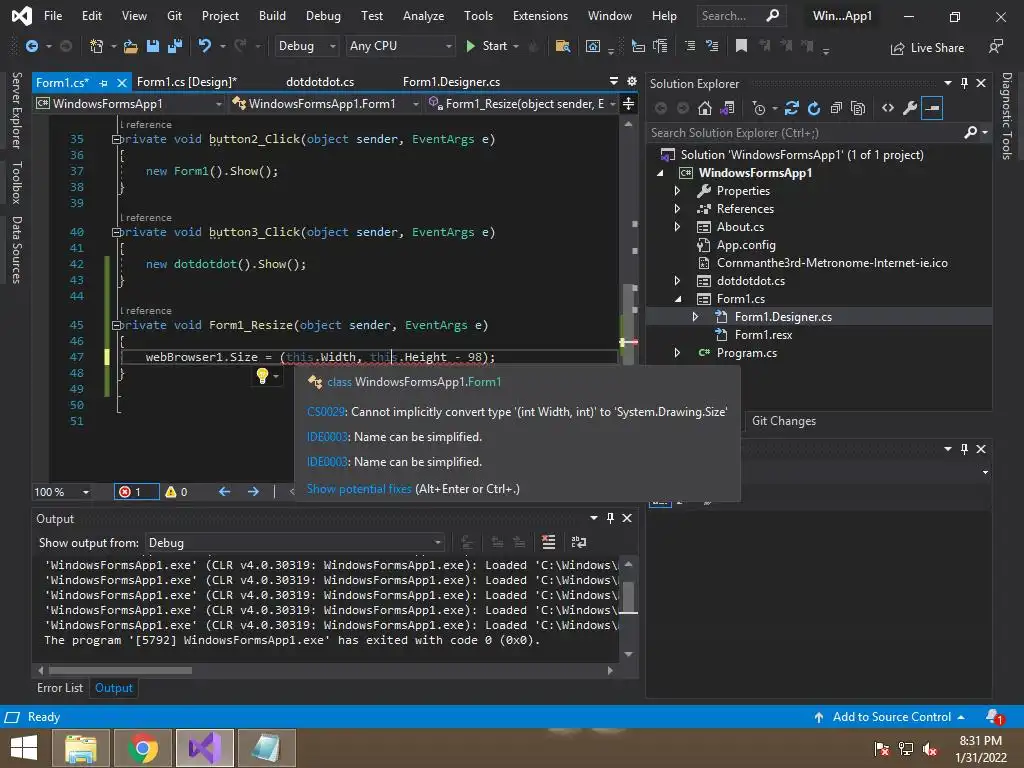Viewport: 1024px width, 768px height.
Task: Open the Extensions menu
Action: point(540,16)
